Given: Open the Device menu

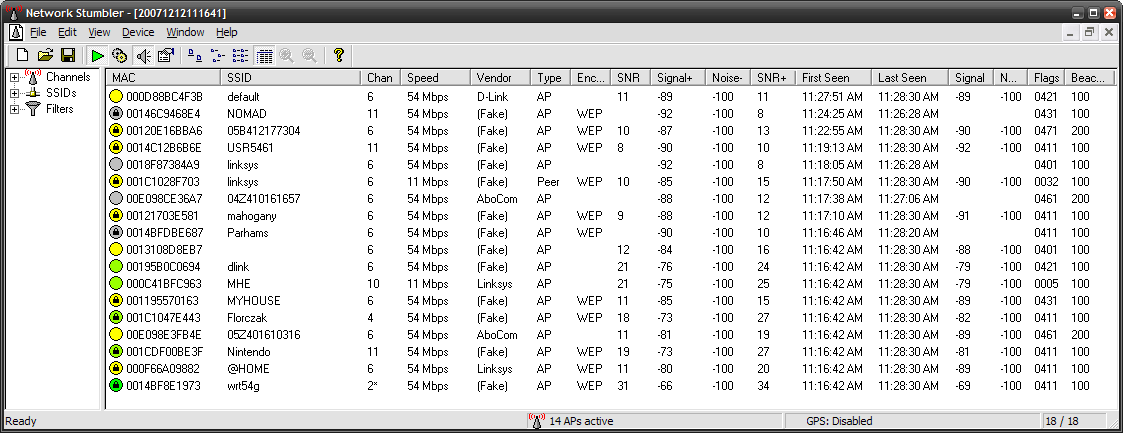Looking at the screenshot, I should coord(138,32).
